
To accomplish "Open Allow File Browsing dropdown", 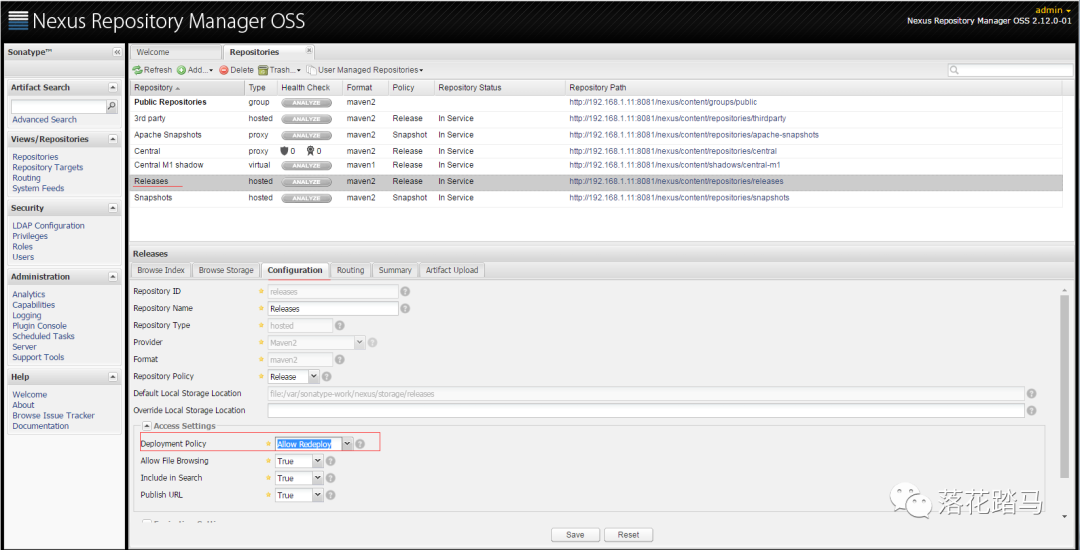I will [x=318, y=461].
